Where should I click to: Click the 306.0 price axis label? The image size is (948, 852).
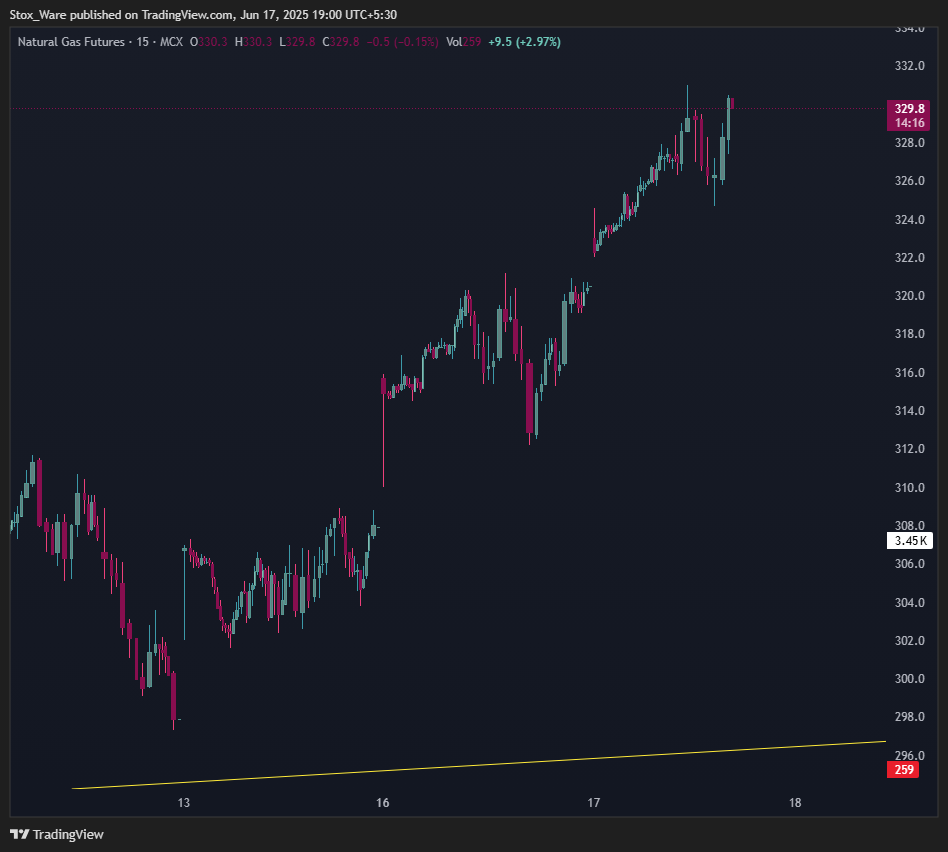[x=909, y=564]
